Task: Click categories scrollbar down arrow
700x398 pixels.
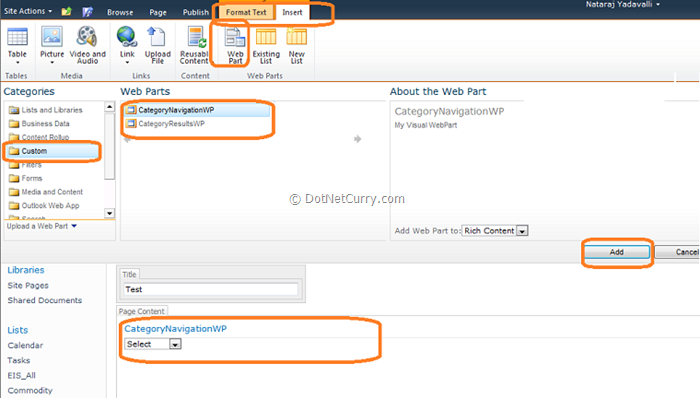Action: pyautogui.click(x=109, y=213)
